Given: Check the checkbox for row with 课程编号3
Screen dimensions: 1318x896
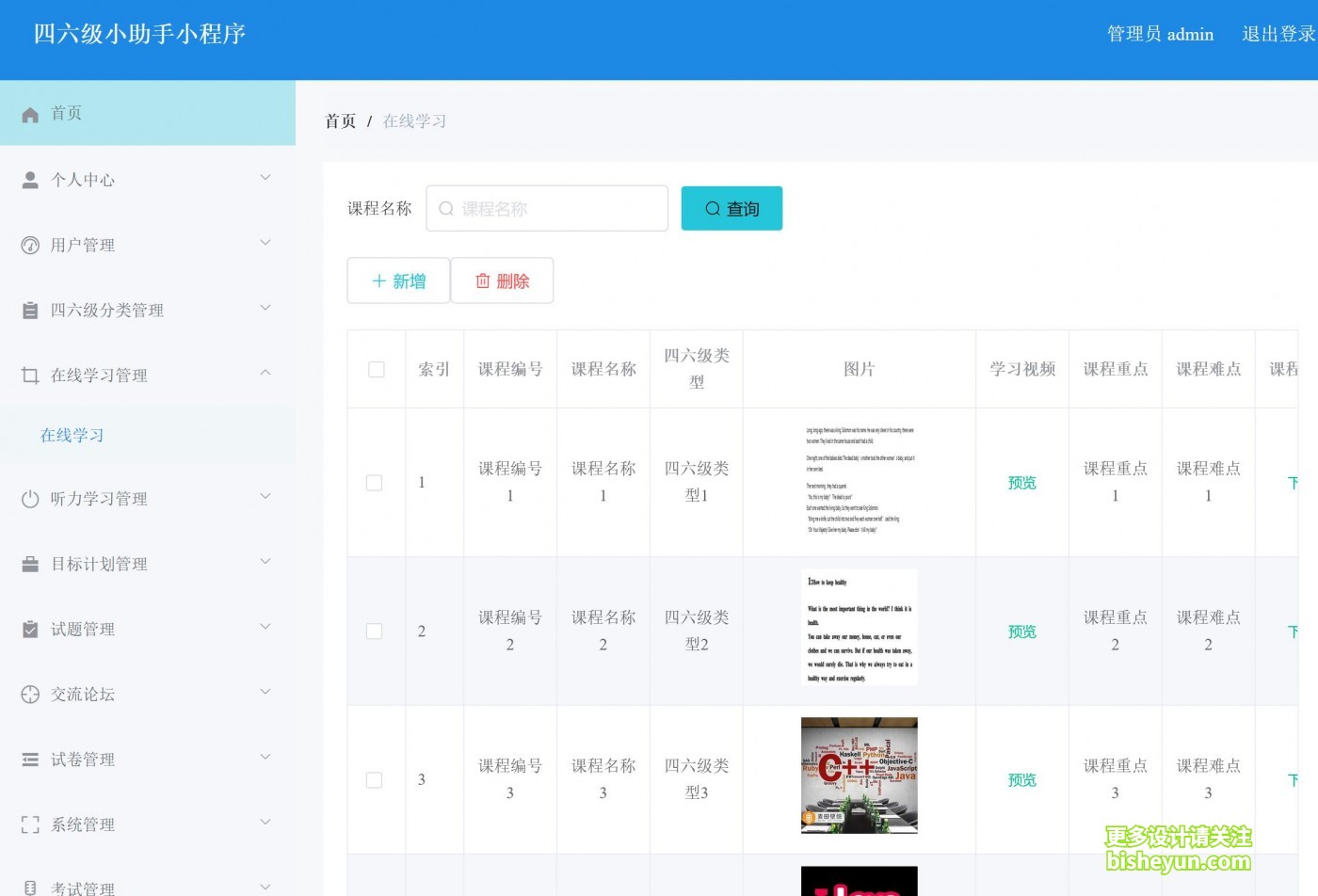Looking at the screenshot, I should click(x=375, y=779).
